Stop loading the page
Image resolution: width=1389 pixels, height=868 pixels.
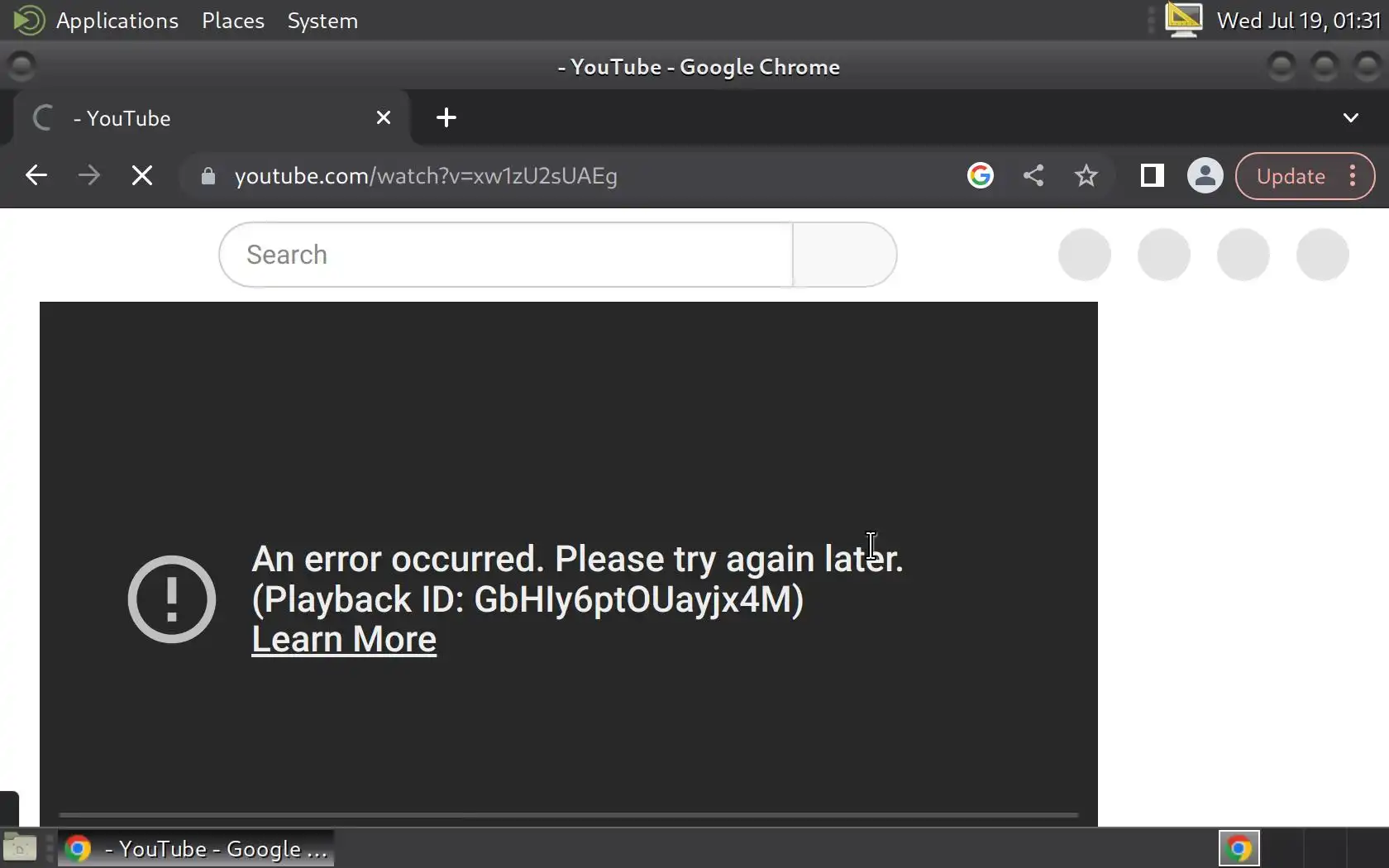click(142, 175)
